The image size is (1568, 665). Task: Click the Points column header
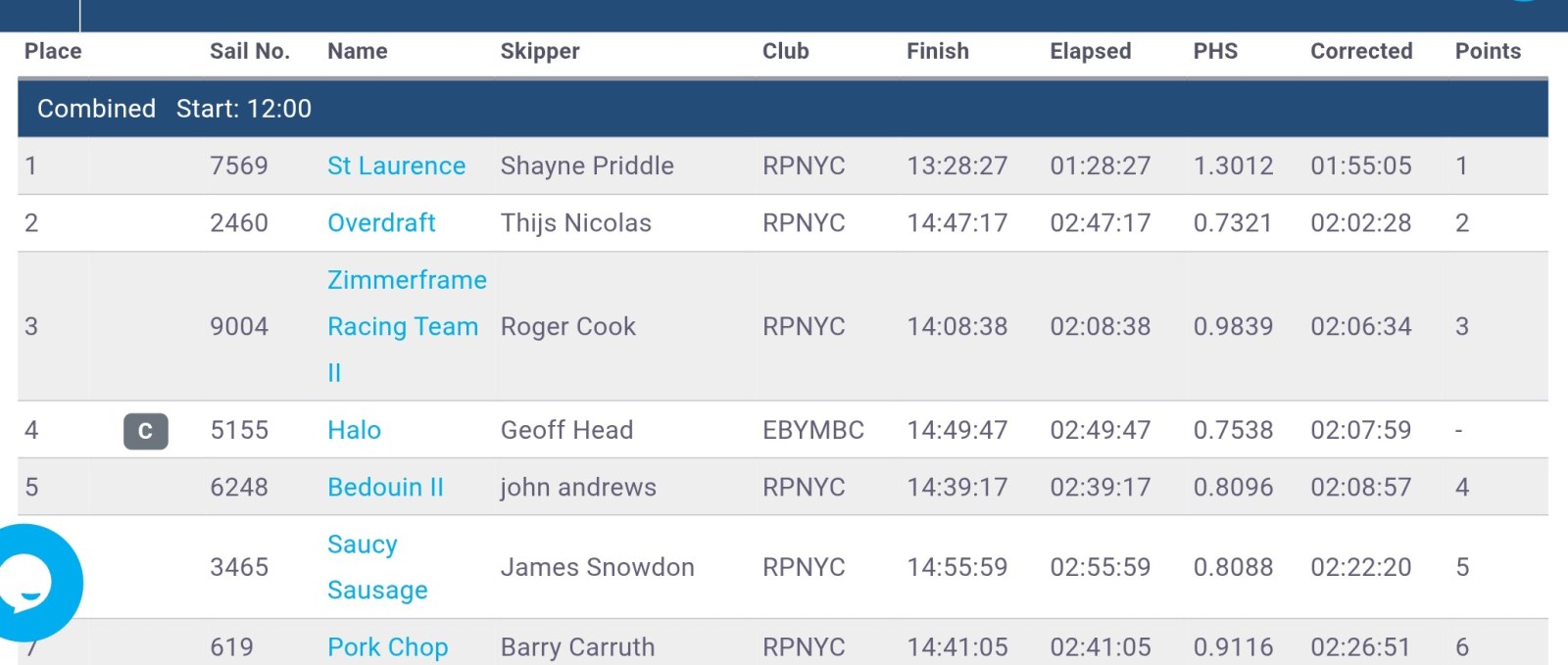pos(1488,52)
